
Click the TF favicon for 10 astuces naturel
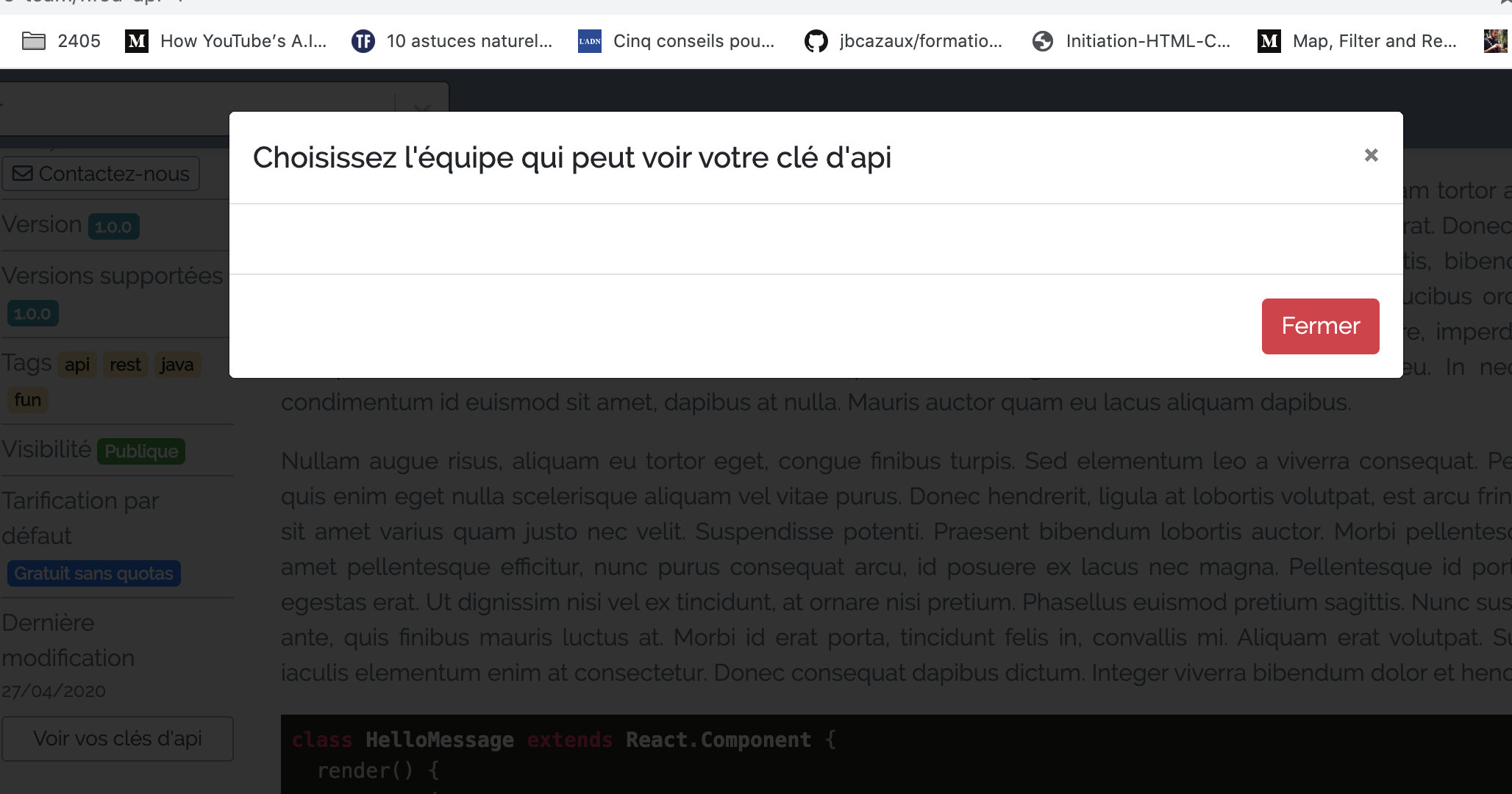coord(363,41)
